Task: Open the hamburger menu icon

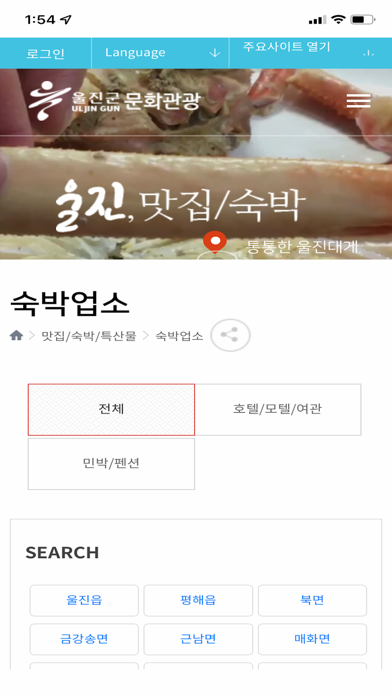Action: tap(358, 101)
